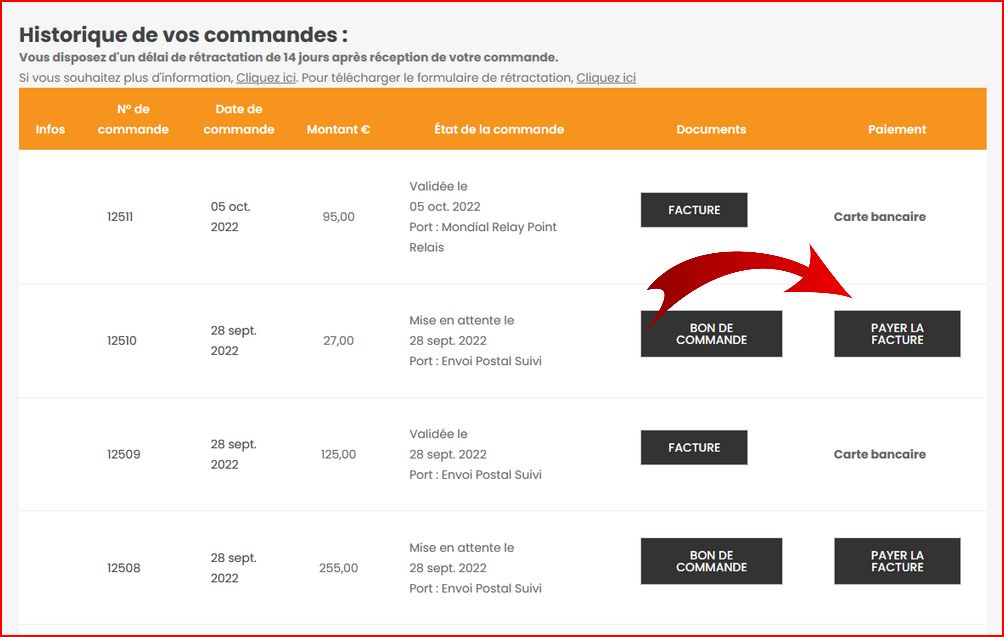The image size is (1004, 637).
Task: Select order number 12508
Action: pyautogui.click(x=124, y=568)
